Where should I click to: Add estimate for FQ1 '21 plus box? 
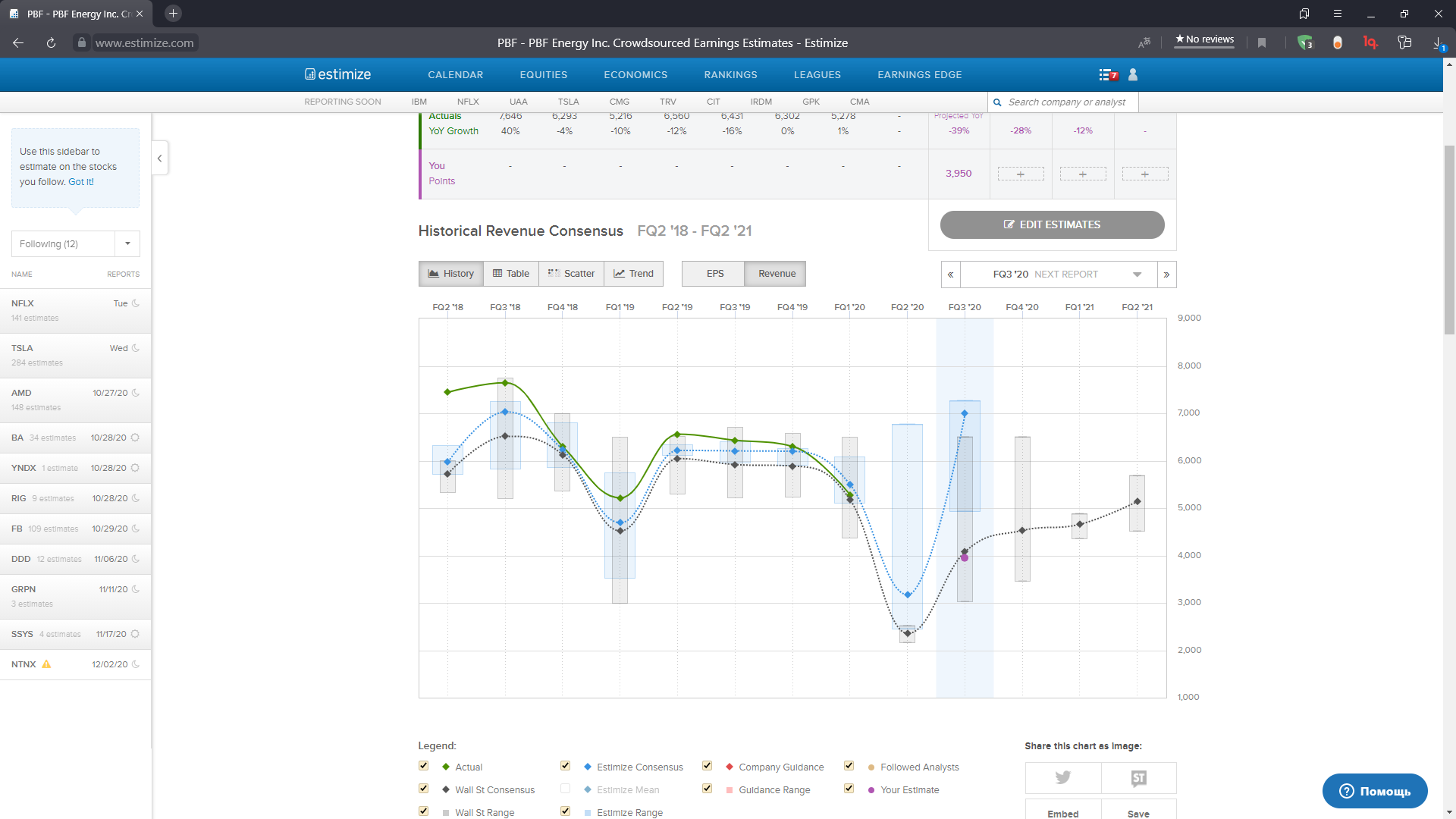pyautogui.click(x=1083, y=174)
